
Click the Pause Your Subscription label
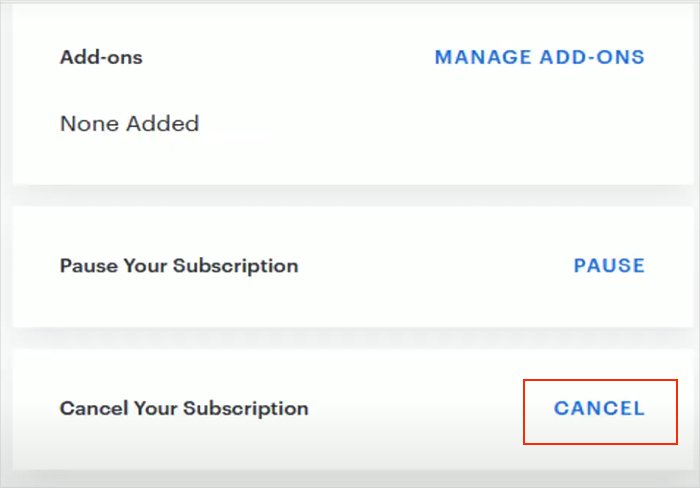coord(179,266)
